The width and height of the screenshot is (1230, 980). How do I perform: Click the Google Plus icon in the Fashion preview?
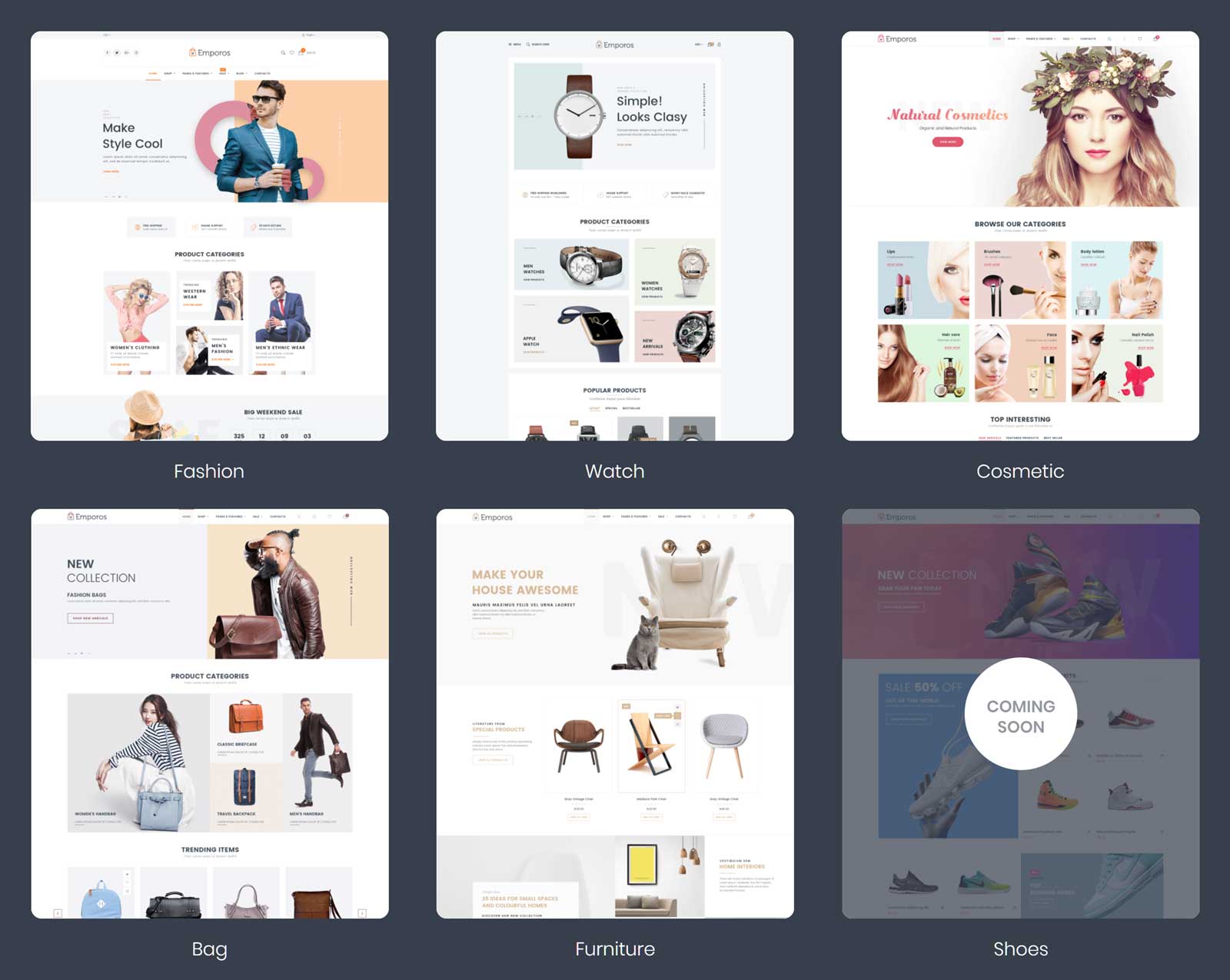tap(126, 53)
